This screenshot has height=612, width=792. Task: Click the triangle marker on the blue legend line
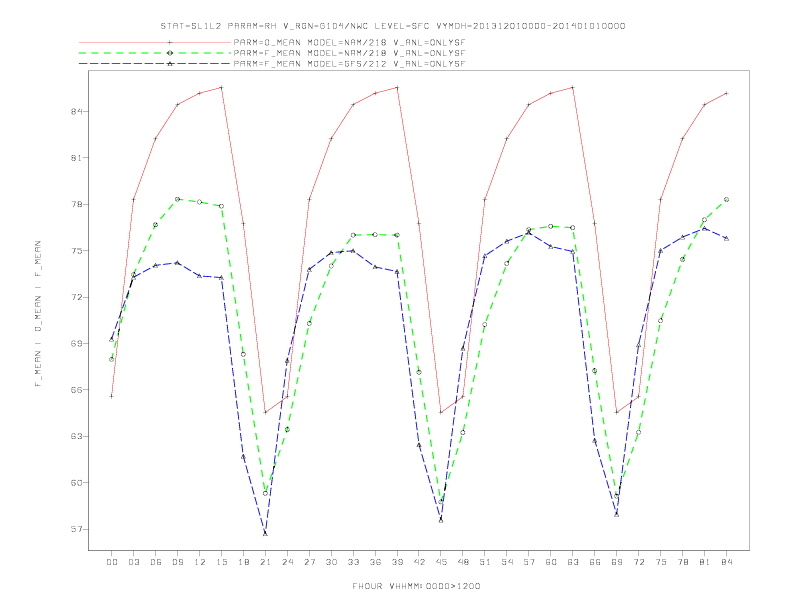click(170, 64)
